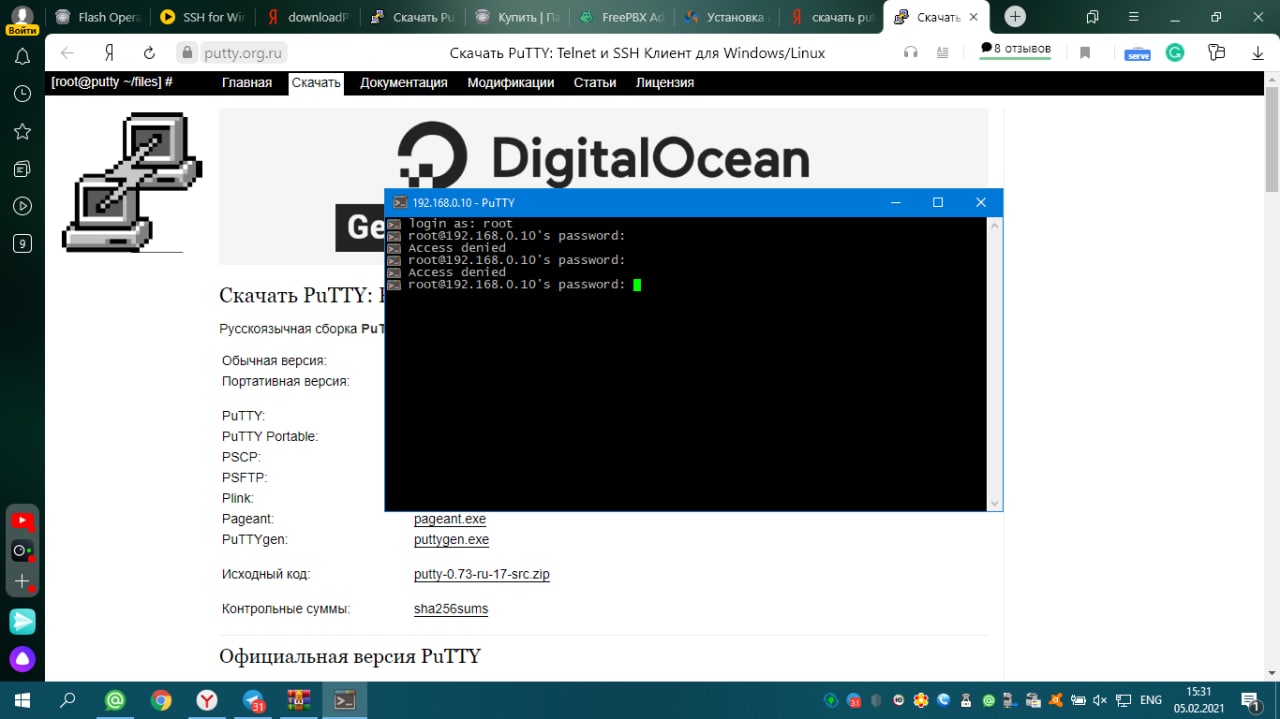Open Telegram from the taskbar
Image resolution: width=1280 pixels, height=719 pixels.
tap(254, 701)
